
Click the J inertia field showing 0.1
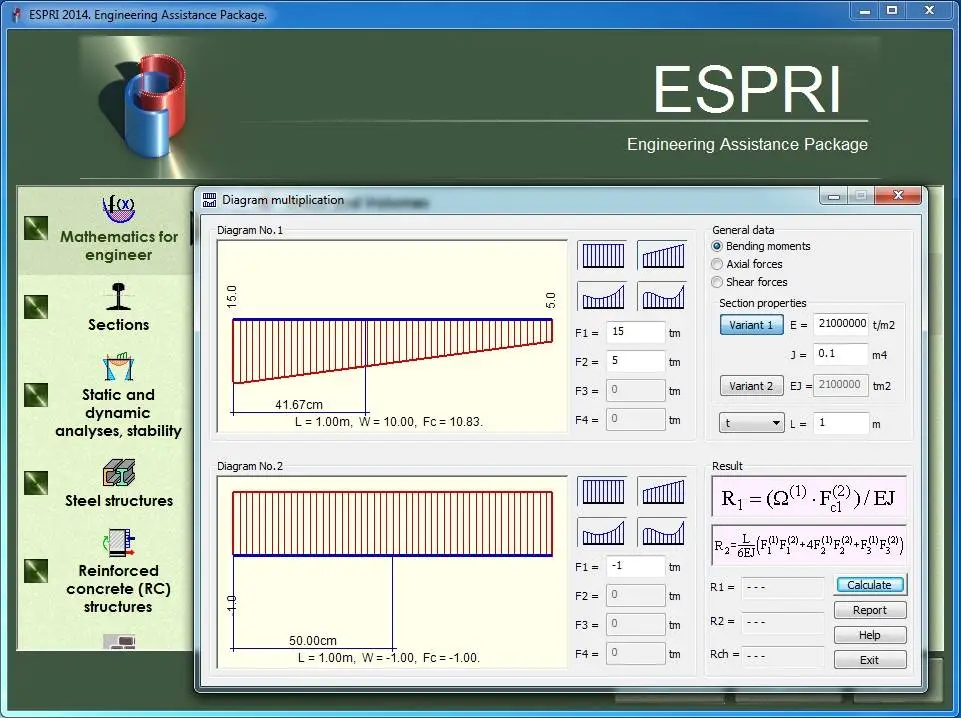[841, 354]
